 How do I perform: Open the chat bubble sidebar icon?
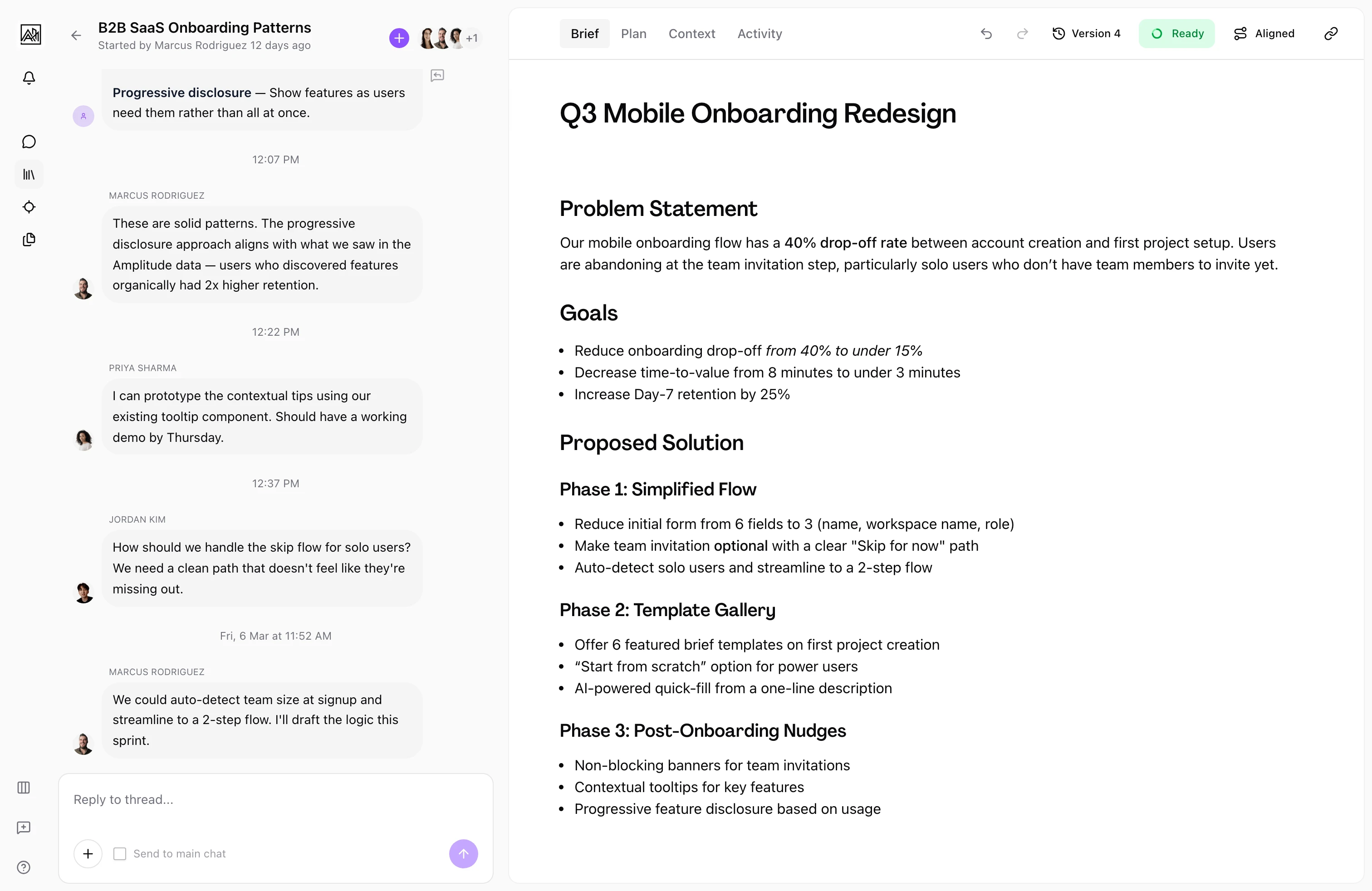coord(29,142)
